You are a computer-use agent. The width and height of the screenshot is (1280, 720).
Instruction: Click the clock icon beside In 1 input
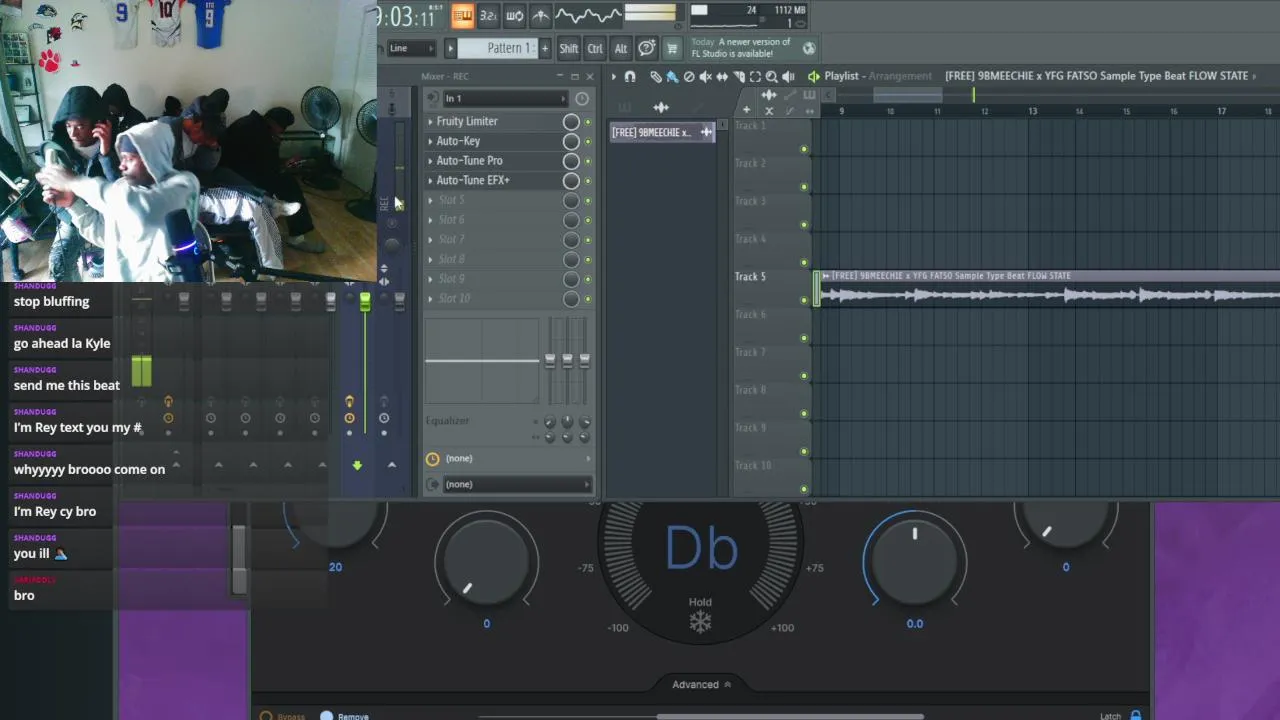(x=582, y=98)
